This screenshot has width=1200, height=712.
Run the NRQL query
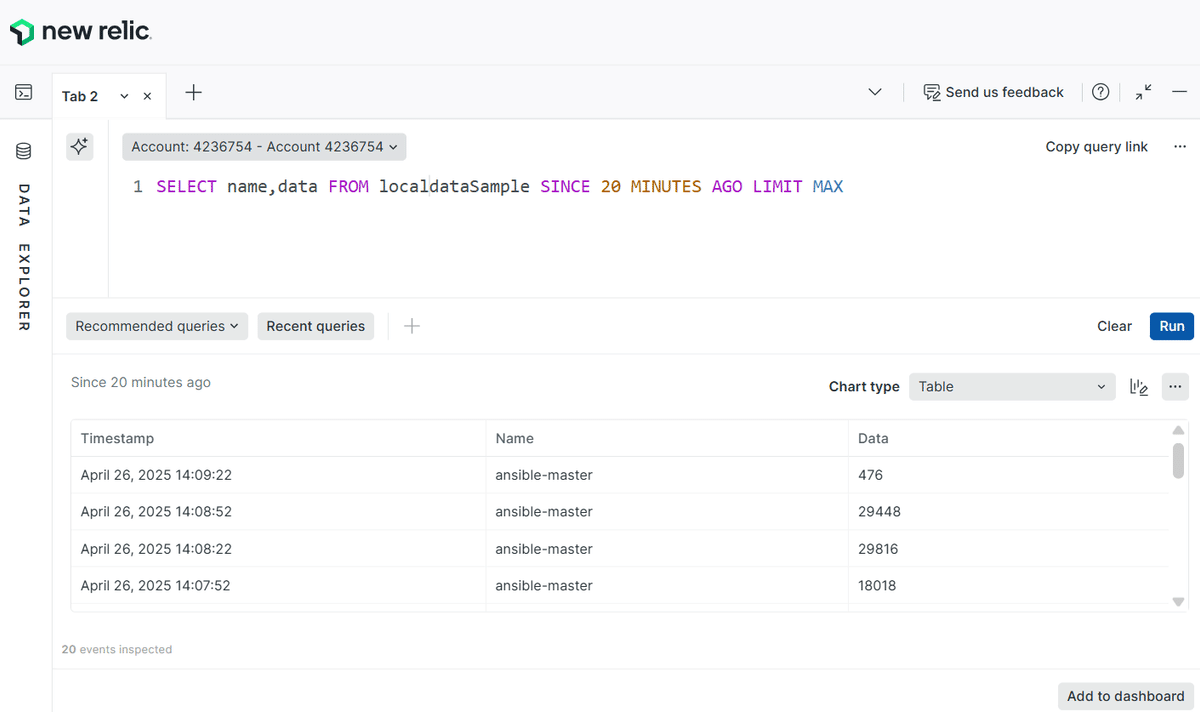1171,326
